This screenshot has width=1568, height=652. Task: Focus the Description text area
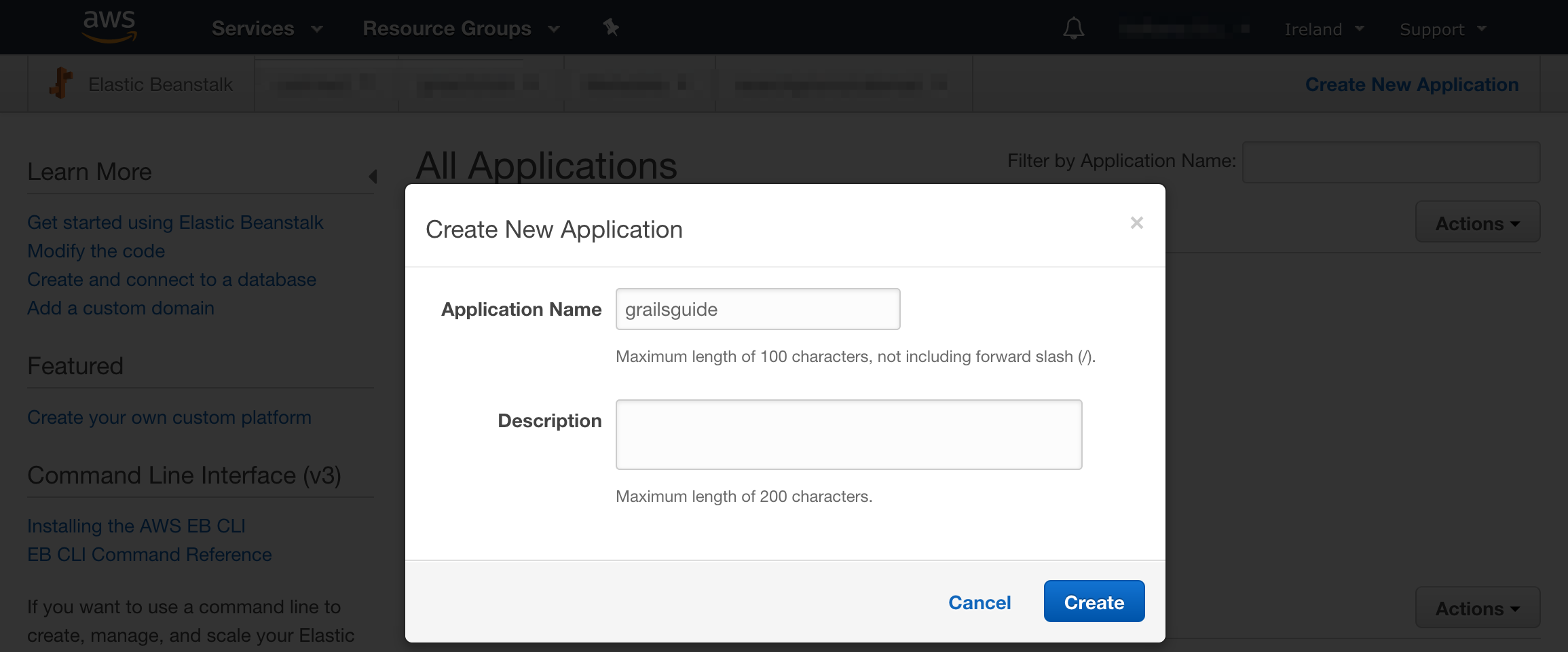click(848, 435)
